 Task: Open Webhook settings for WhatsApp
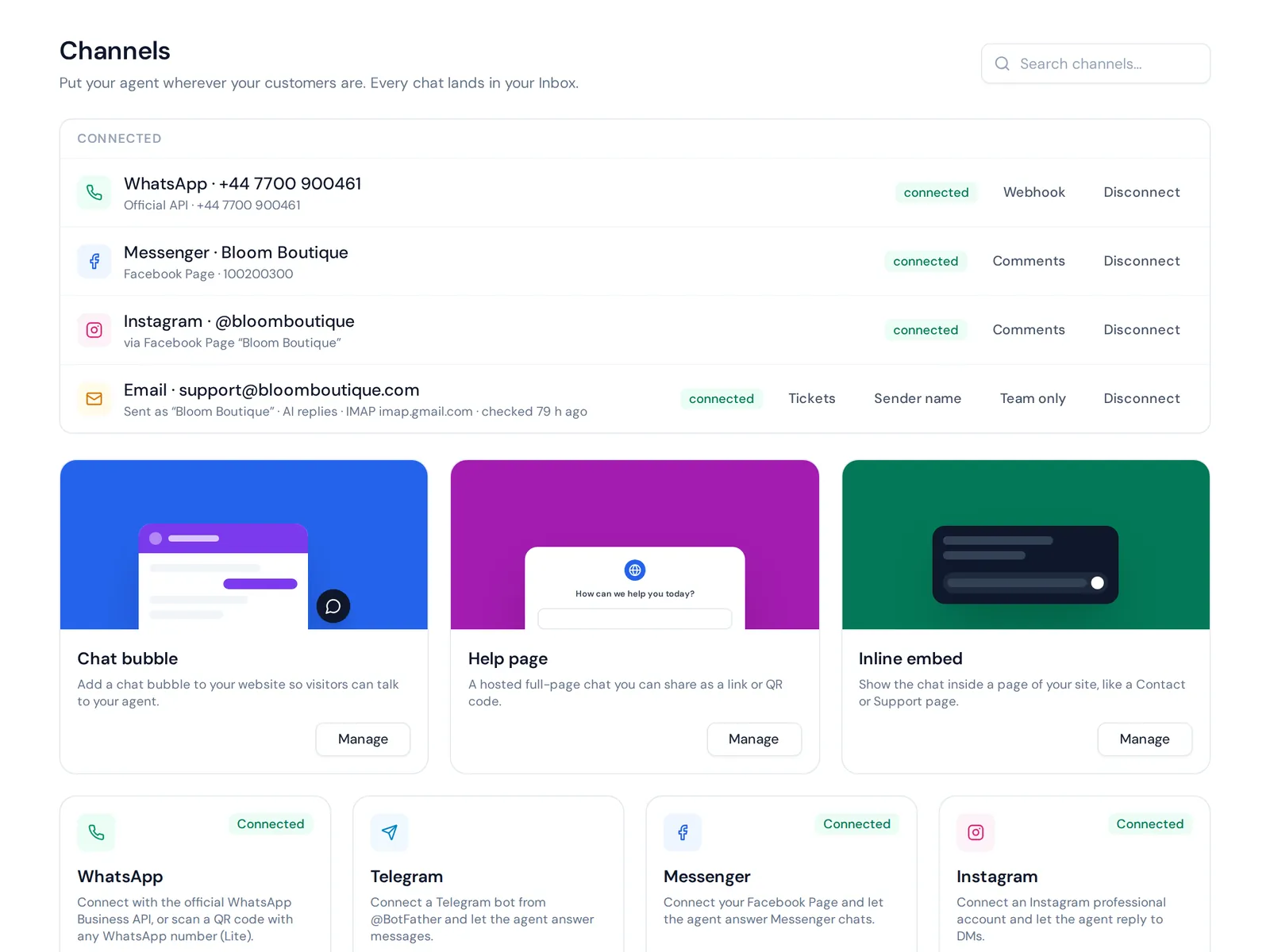click(x=1034, y=193)
